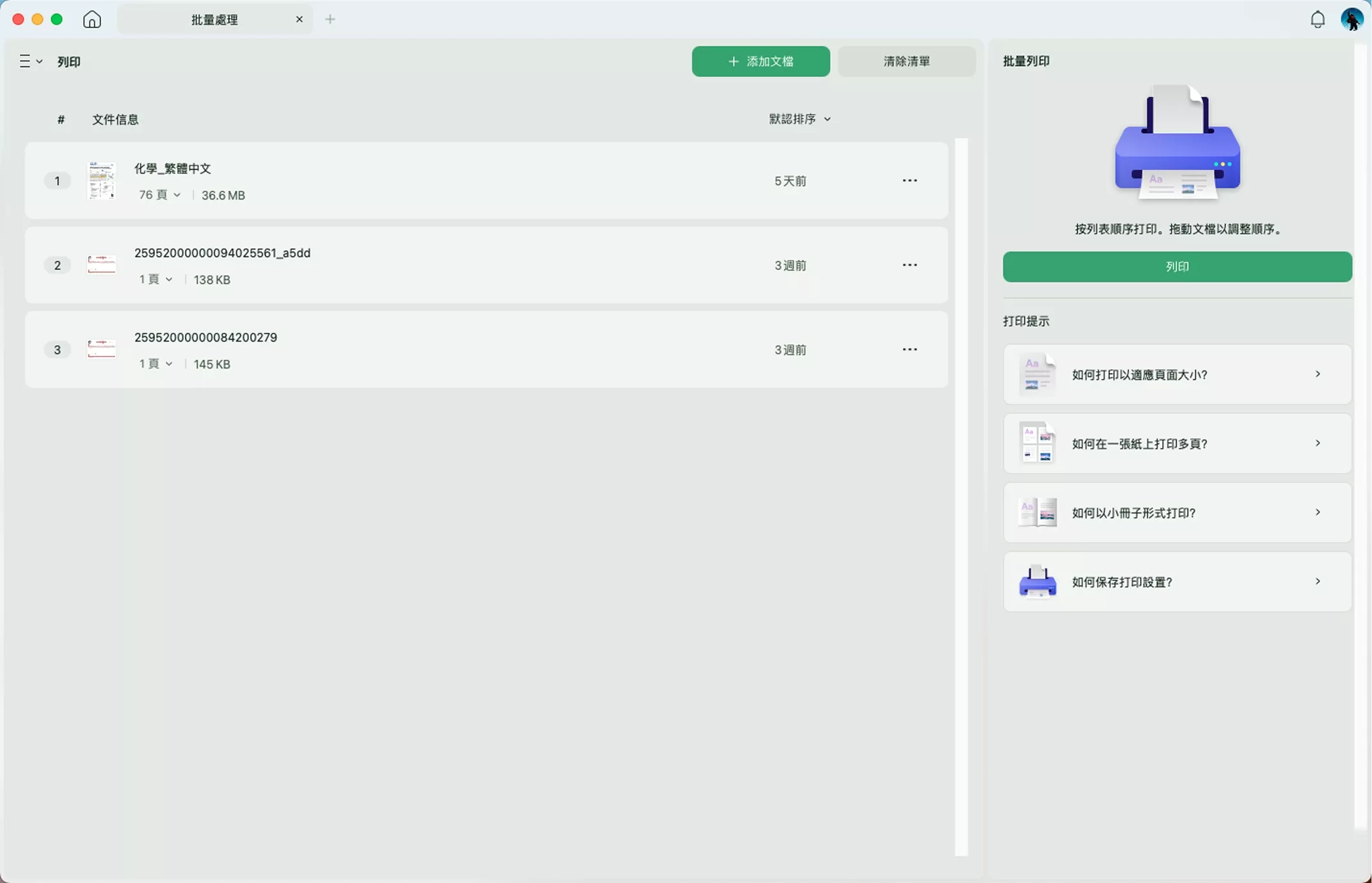Click chevron on 如何保存打印設置 card
The image size is (1372, 883).
[1318, 581]
